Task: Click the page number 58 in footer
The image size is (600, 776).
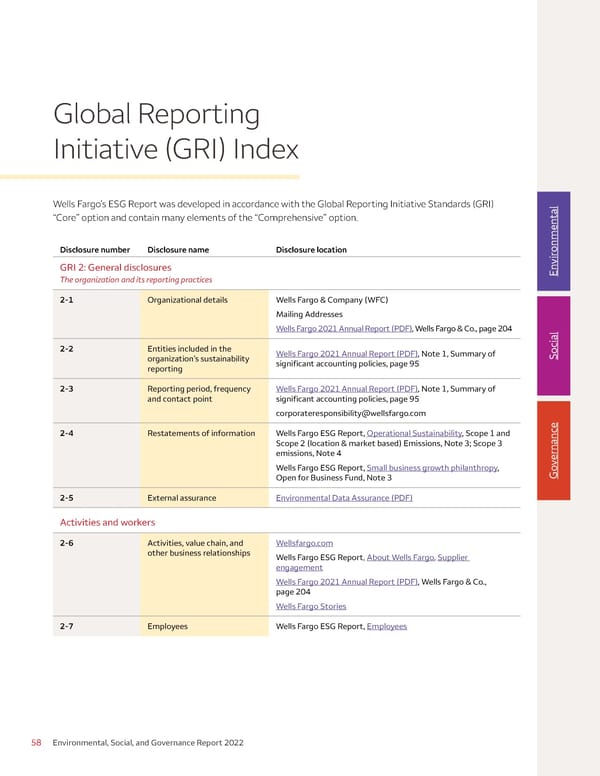Action: pyautogui.click(x=35, y=743)
